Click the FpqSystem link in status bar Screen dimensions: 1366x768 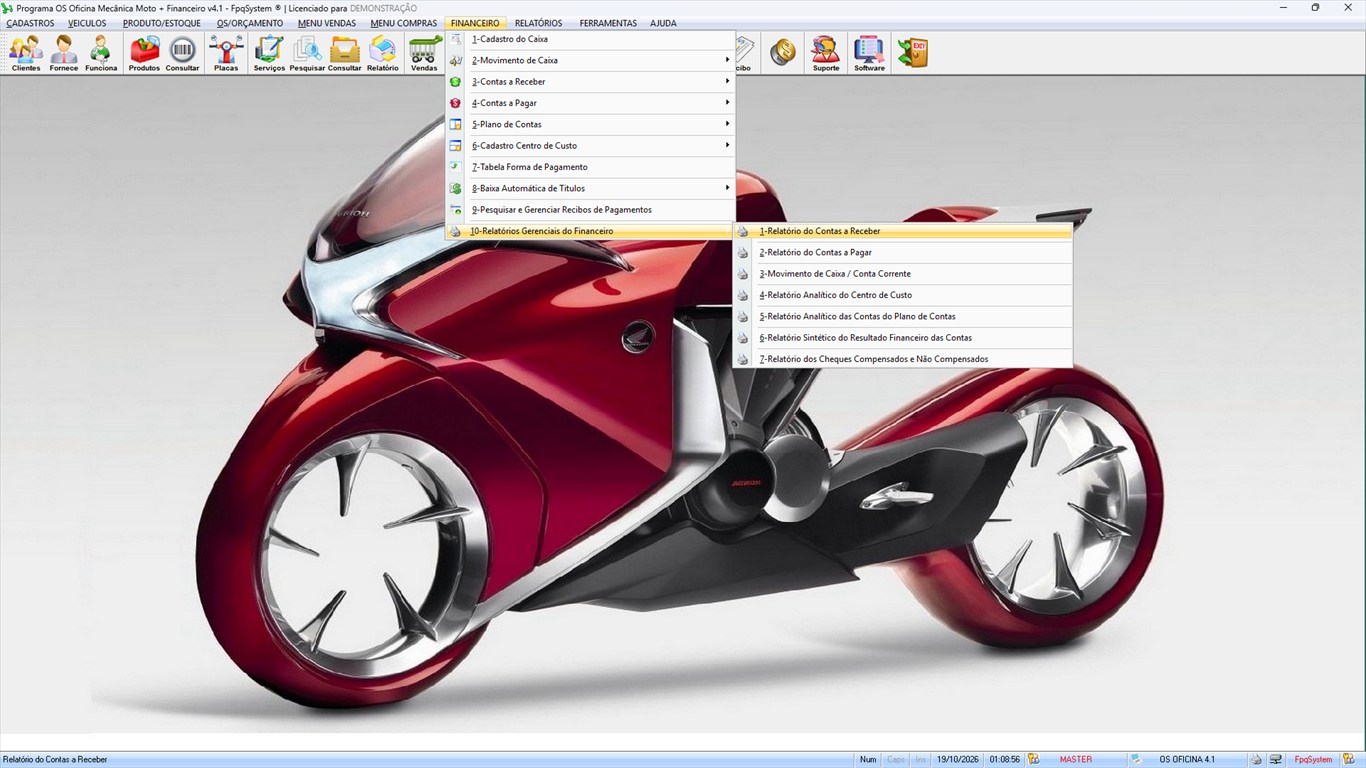click(1313, 759)
